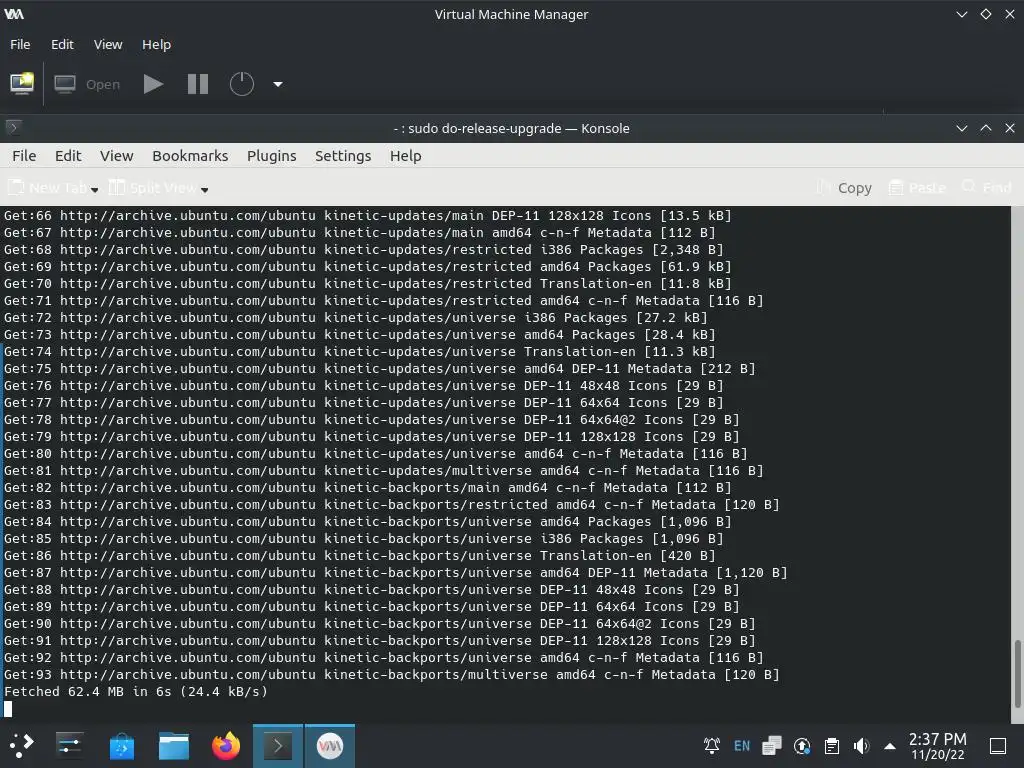1024x768 pixels.
Task: Open View menu in Virtual Machine Manager
Action: point(108,44)
